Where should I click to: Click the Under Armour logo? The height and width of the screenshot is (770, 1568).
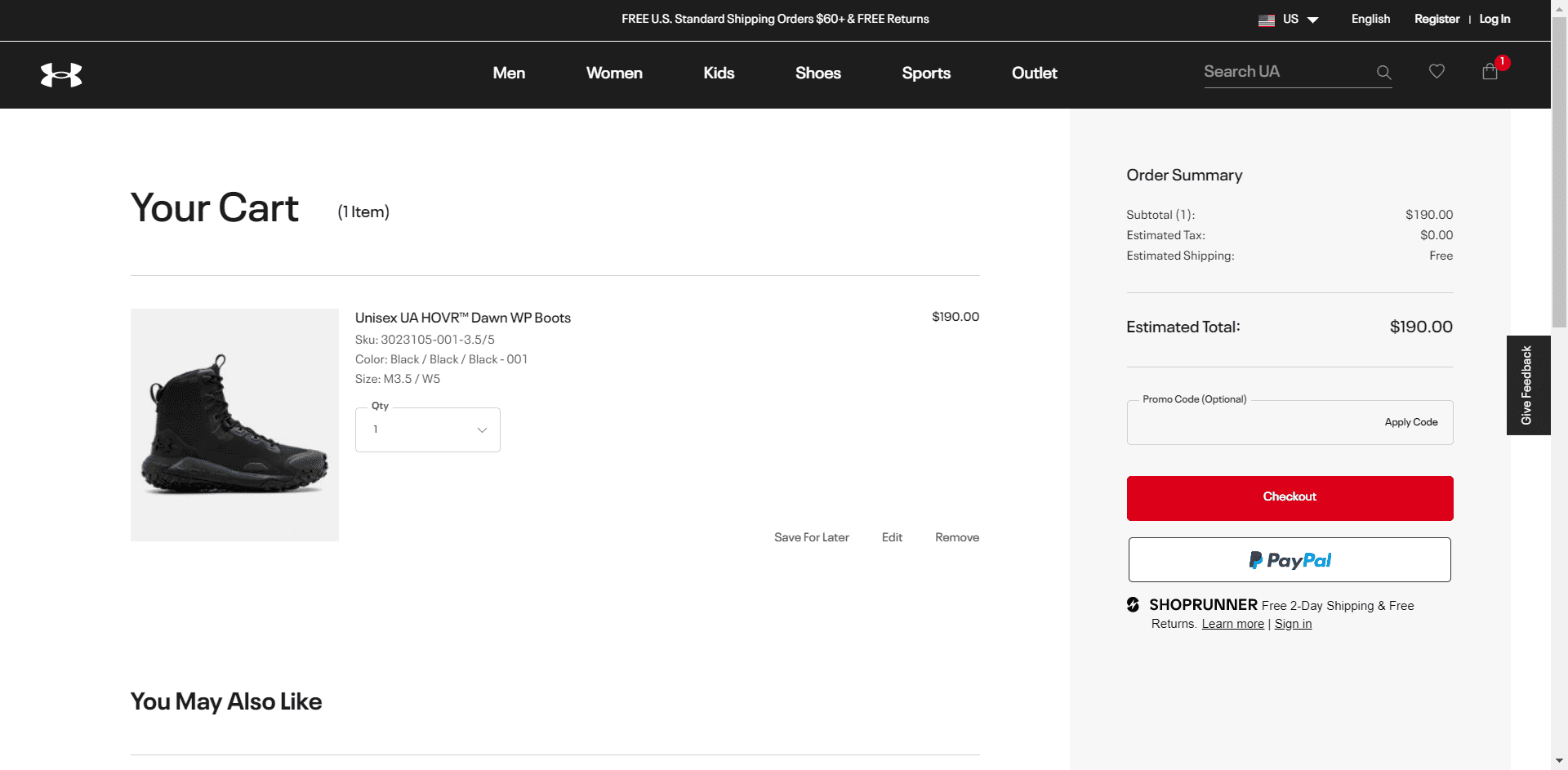pos(61,74)
